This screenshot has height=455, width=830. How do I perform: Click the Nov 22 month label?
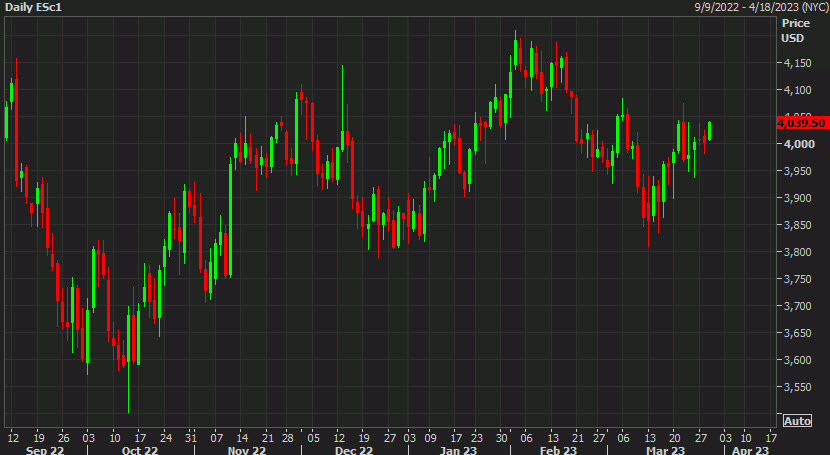[x=247, y=450]
